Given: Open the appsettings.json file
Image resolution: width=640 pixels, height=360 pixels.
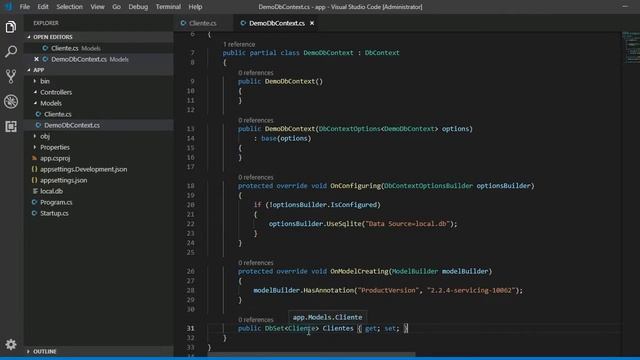Looking at the screenshot, I should [x=99, y=180].
